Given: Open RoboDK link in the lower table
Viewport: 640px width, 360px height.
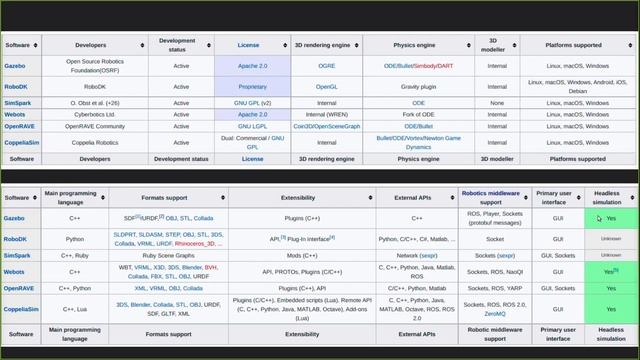Looking at the screenshot, I should pyautogui.click(x=15, y=239).
